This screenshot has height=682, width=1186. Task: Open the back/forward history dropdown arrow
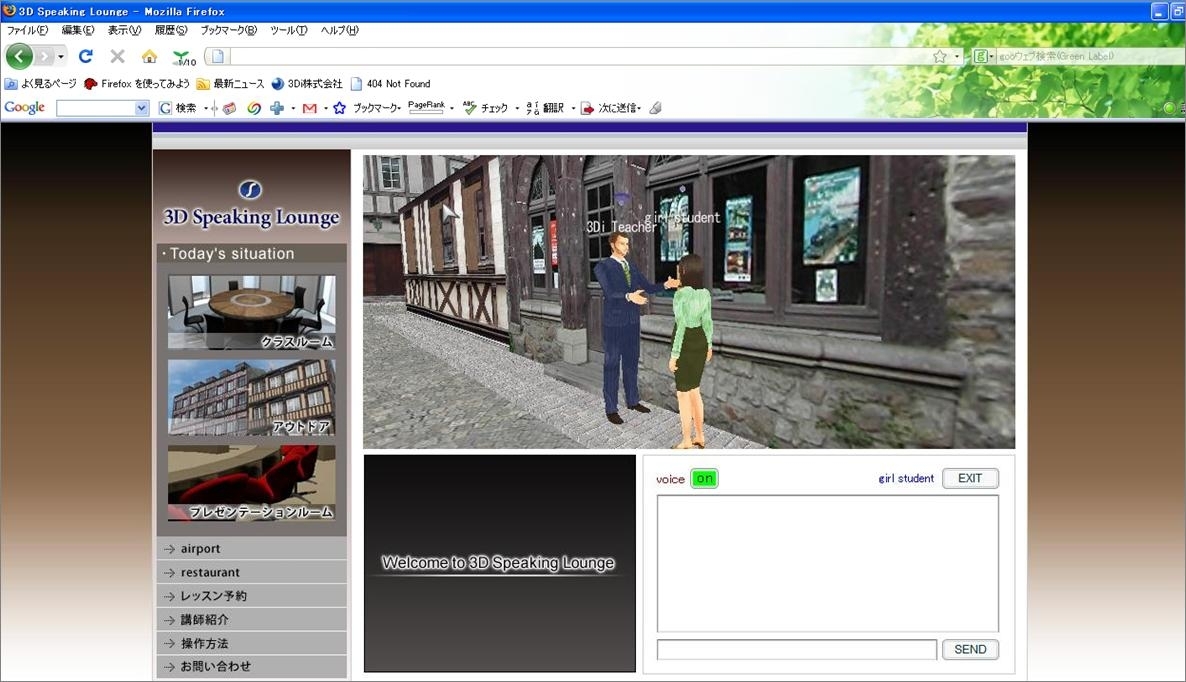pos(61,57)
